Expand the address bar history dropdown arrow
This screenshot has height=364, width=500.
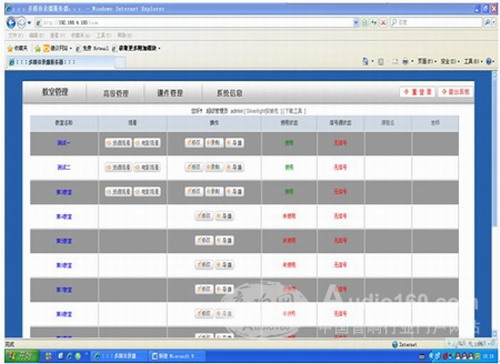[356, 22]
